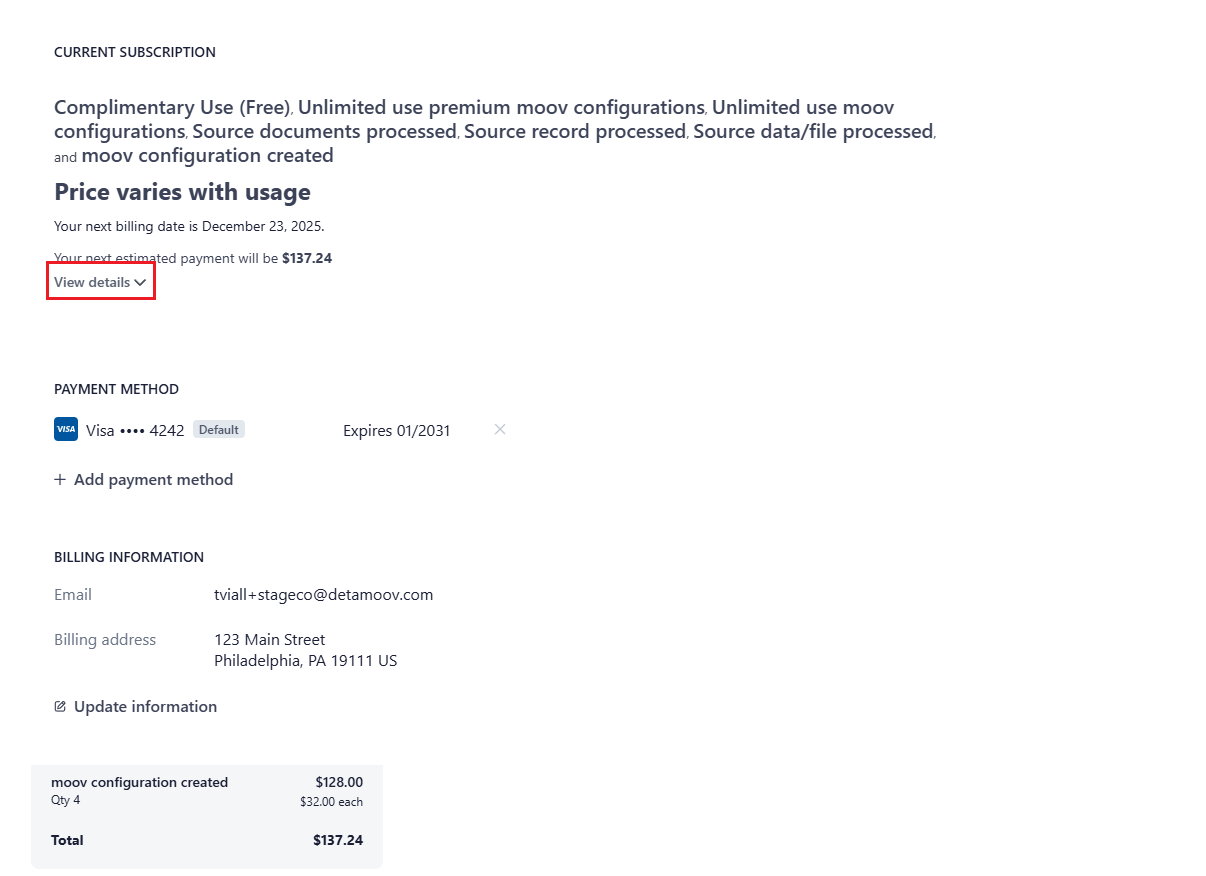Open the Add payment method link

click(x=153, y=480)
